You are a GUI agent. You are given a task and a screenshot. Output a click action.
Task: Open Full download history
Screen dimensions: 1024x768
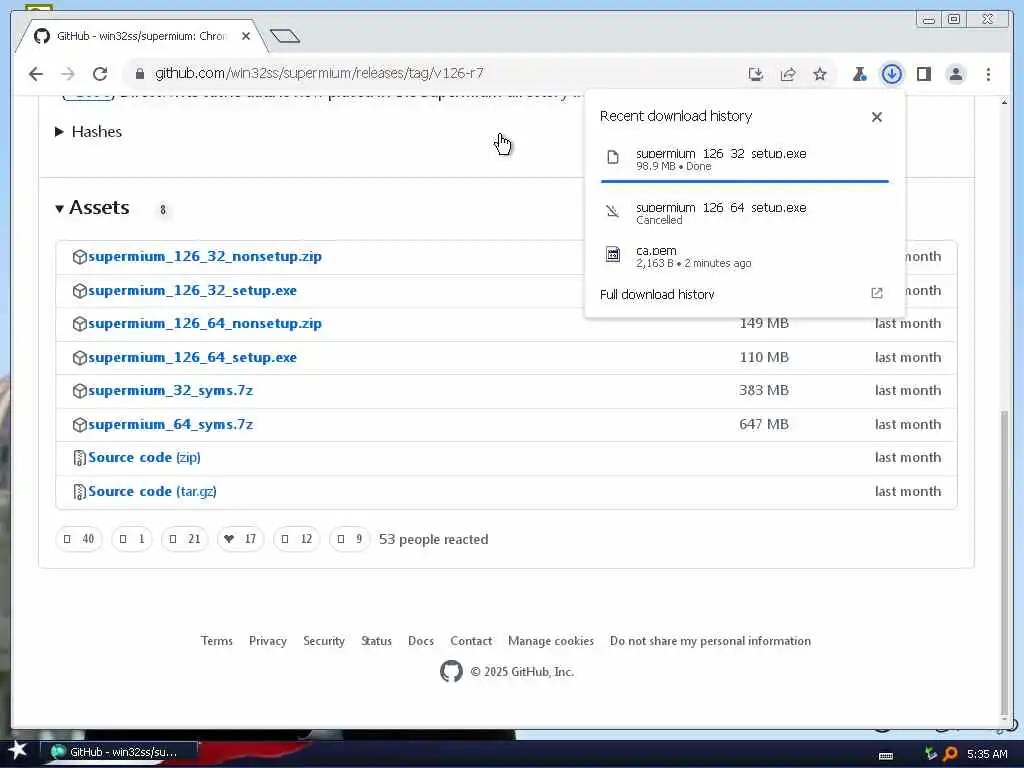(656, 295)
